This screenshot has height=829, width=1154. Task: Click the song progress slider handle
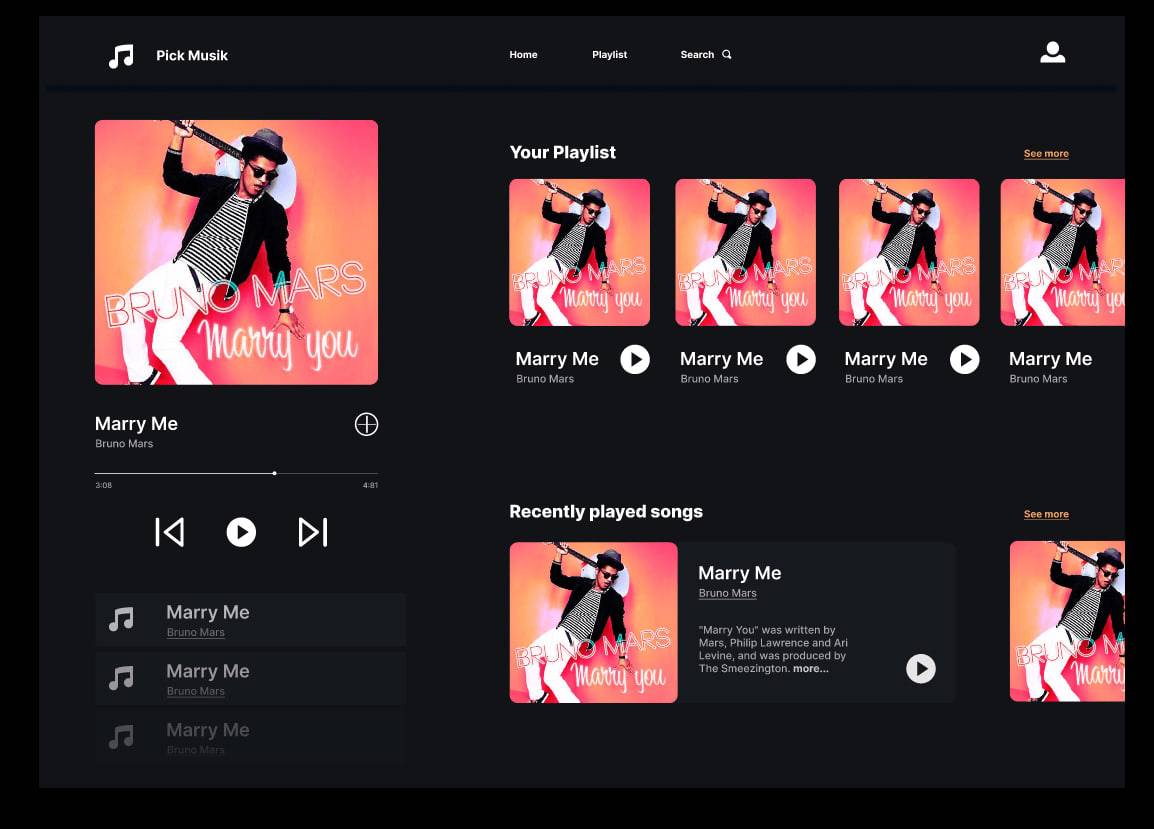(x=275, y=473)
